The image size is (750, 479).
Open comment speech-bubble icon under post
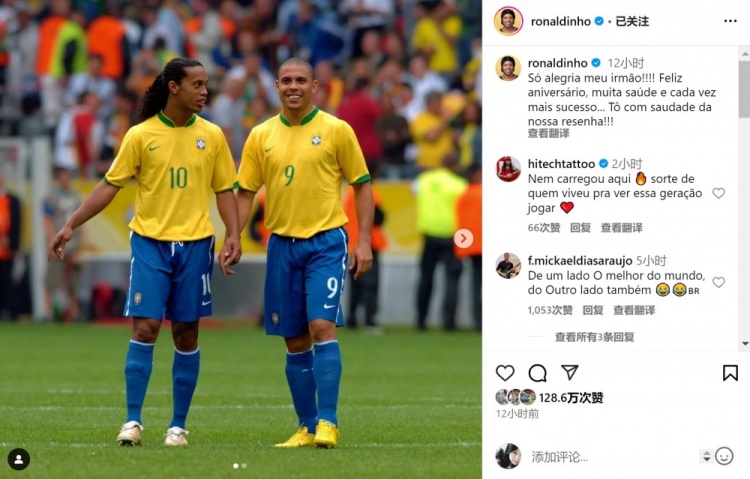coord(537,373)
